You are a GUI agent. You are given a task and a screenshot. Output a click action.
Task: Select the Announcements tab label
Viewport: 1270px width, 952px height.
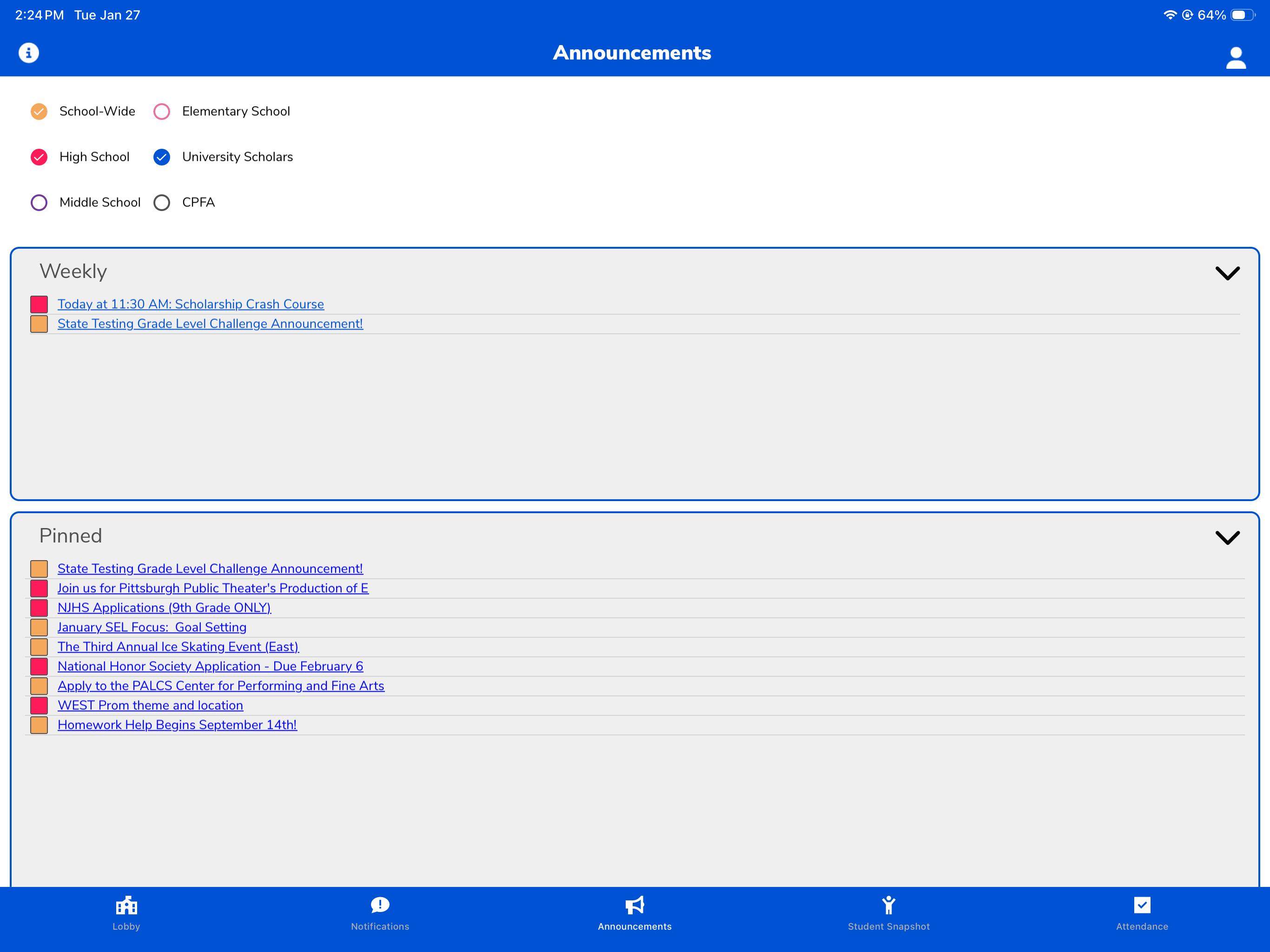[x=635, y=927]
